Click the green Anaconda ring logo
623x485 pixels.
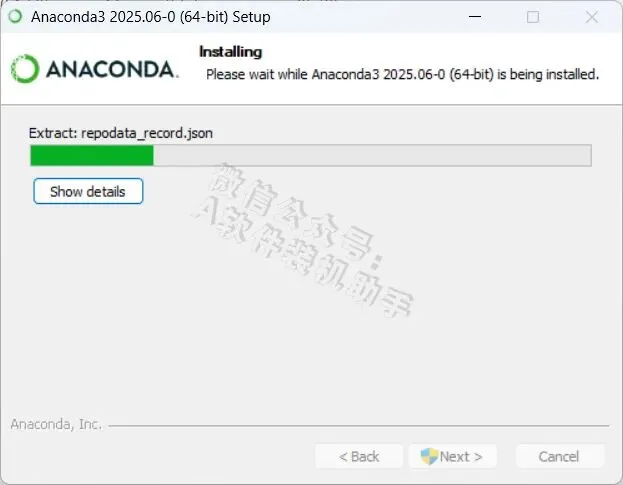click(x=25, y=69)
